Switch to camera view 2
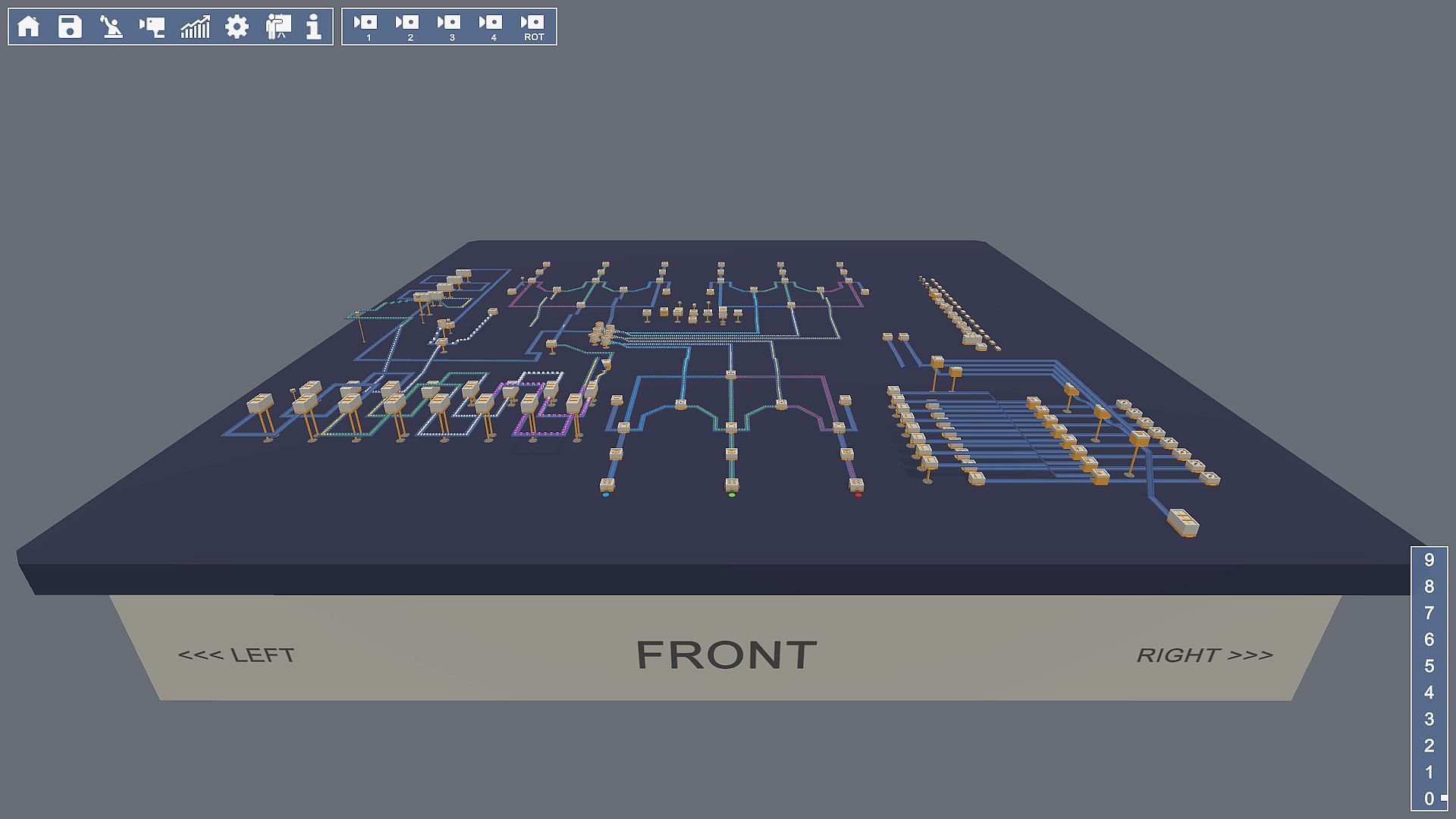The height and width of the screenshot is (819, 1456). coord(408,27)
